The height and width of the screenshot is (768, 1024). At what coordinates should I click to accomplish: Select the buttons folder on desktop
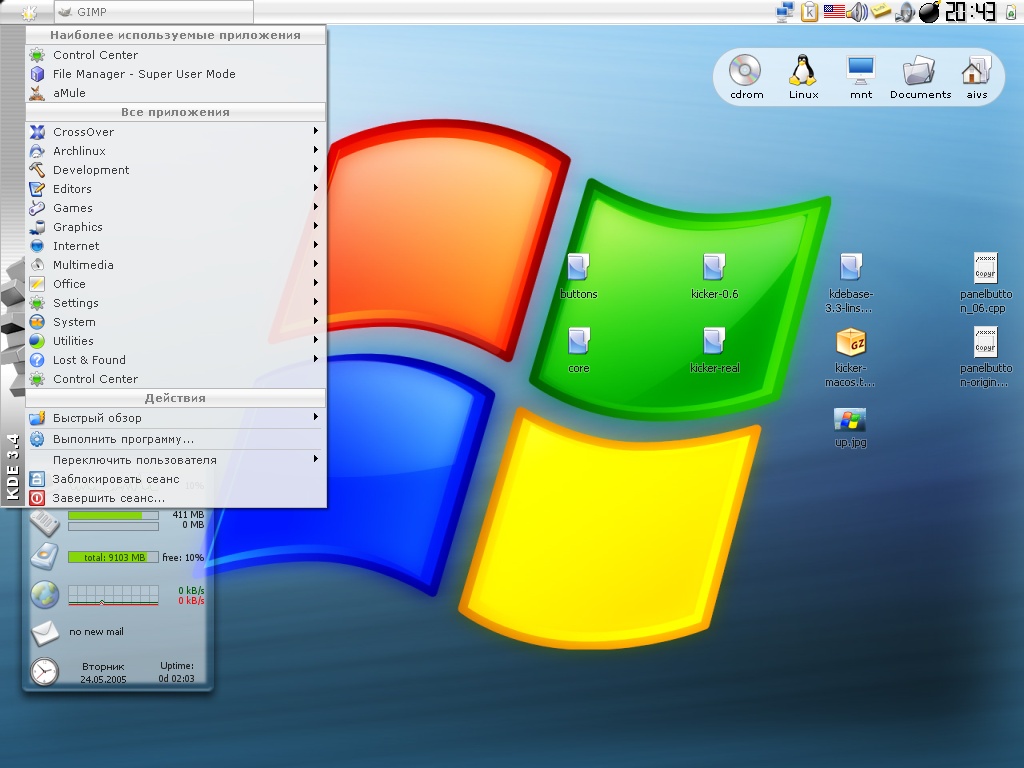click(x=579, y=276)
